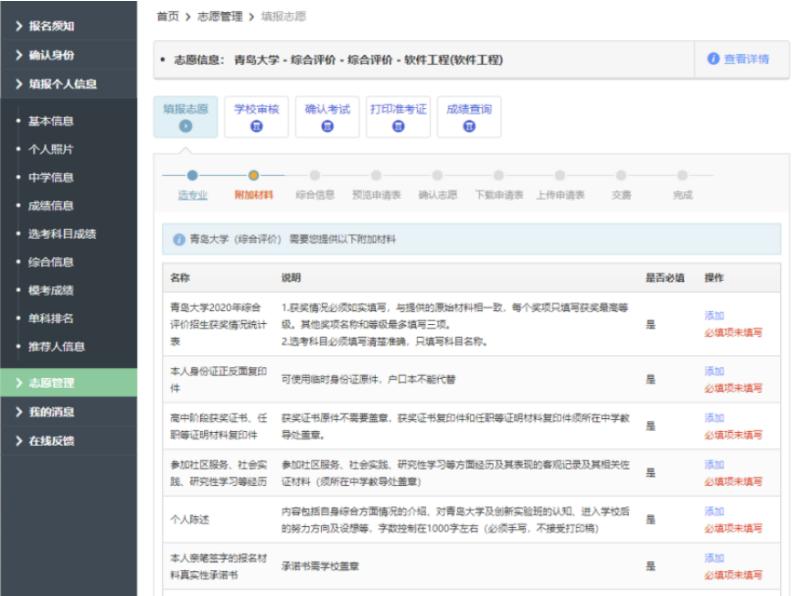The height and width of the screenshot is (596, 793).
Task: Click the info icon in the 青岛大学 notice
Action: coord(179,239)
